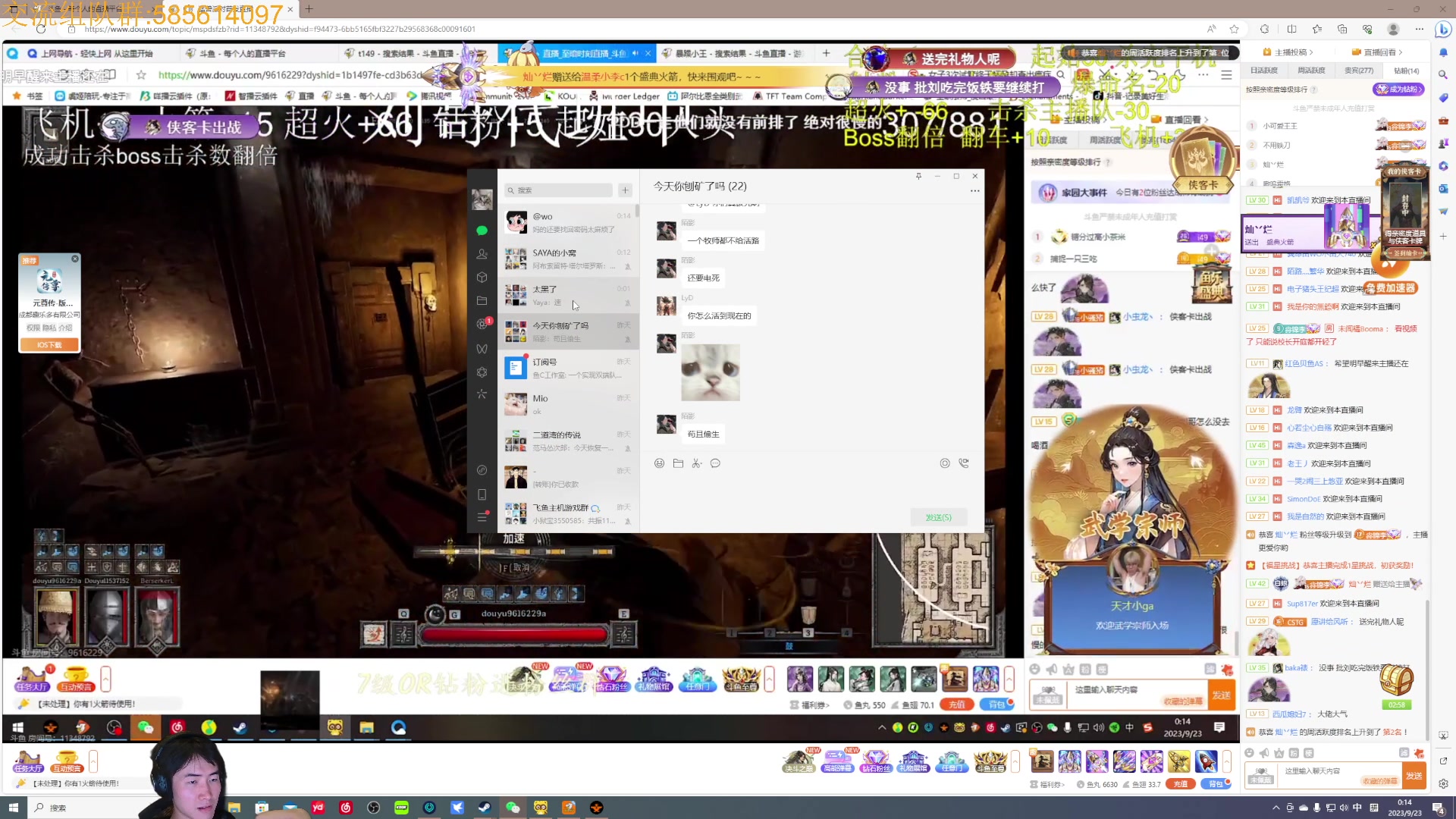
Task: Click the browser favorites star in address bar
Action: coord(1234,29)
